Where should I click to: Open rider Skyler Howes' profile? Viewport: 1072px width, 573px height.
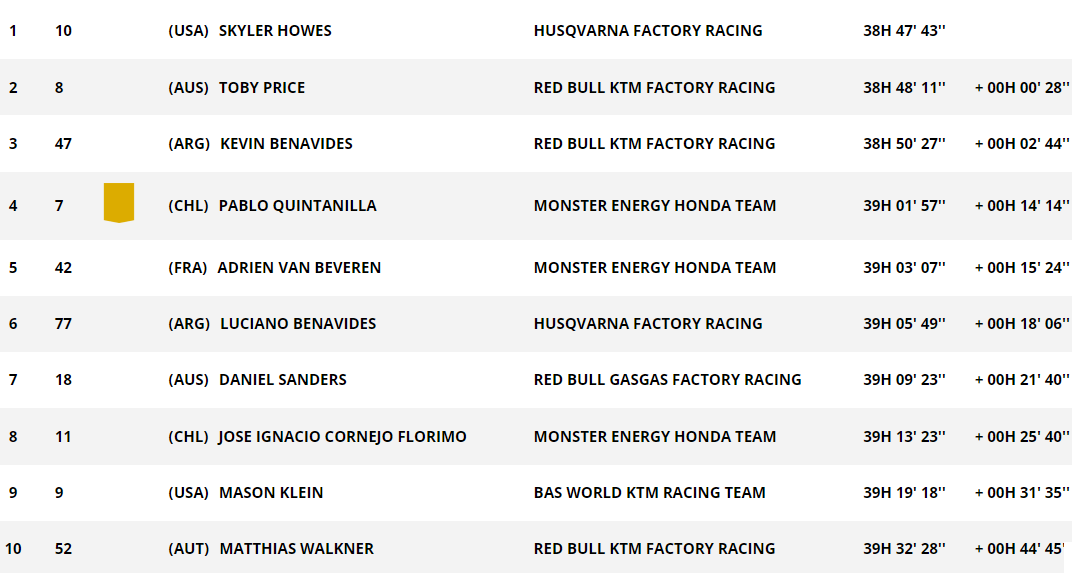click(275, 31)
